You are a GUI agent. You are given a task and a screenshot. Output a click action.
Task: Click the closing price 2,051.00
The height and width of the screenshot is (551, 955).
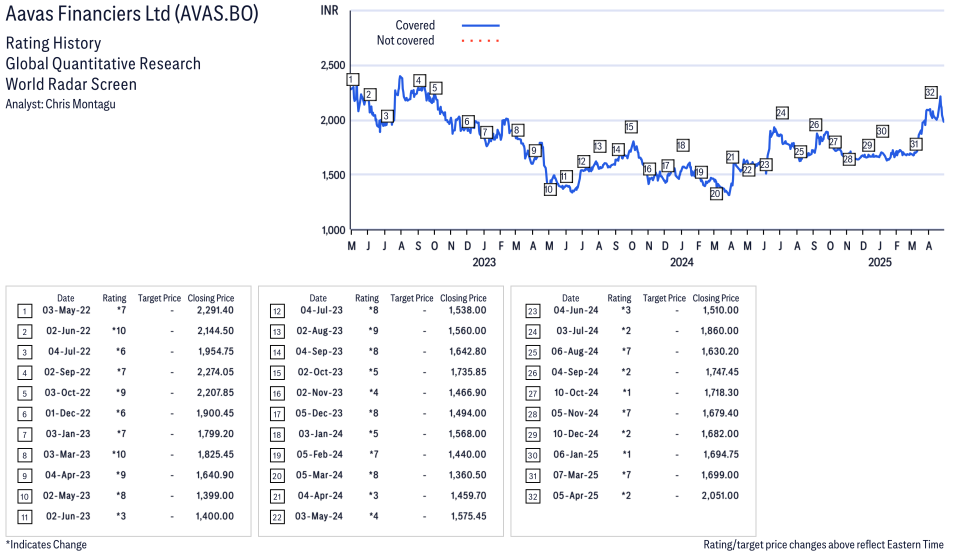coord(720,496)
